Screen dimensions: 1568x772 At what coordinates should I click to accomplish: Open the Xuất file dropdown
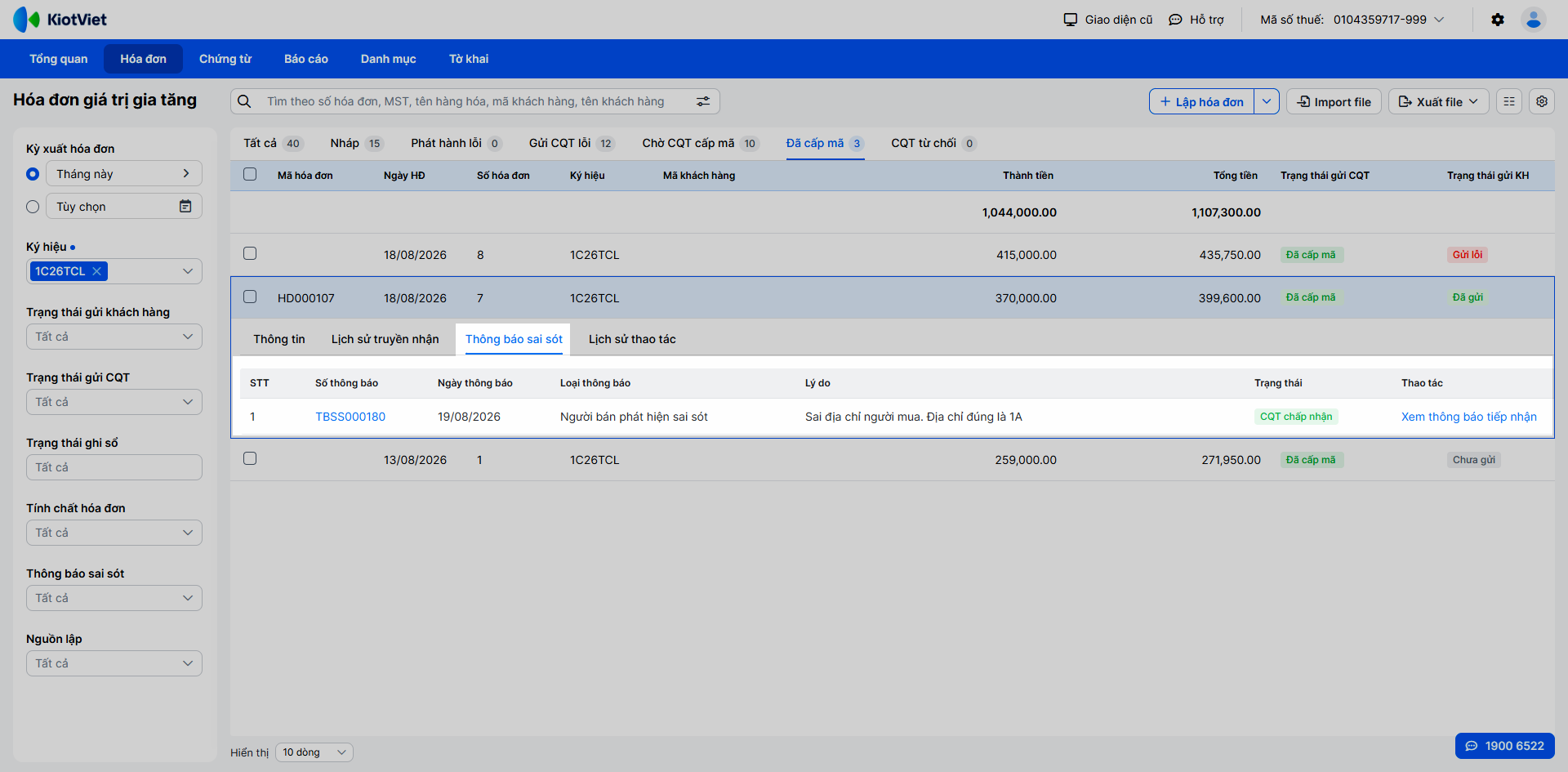pyautogui.click(x=1439, y=101)
